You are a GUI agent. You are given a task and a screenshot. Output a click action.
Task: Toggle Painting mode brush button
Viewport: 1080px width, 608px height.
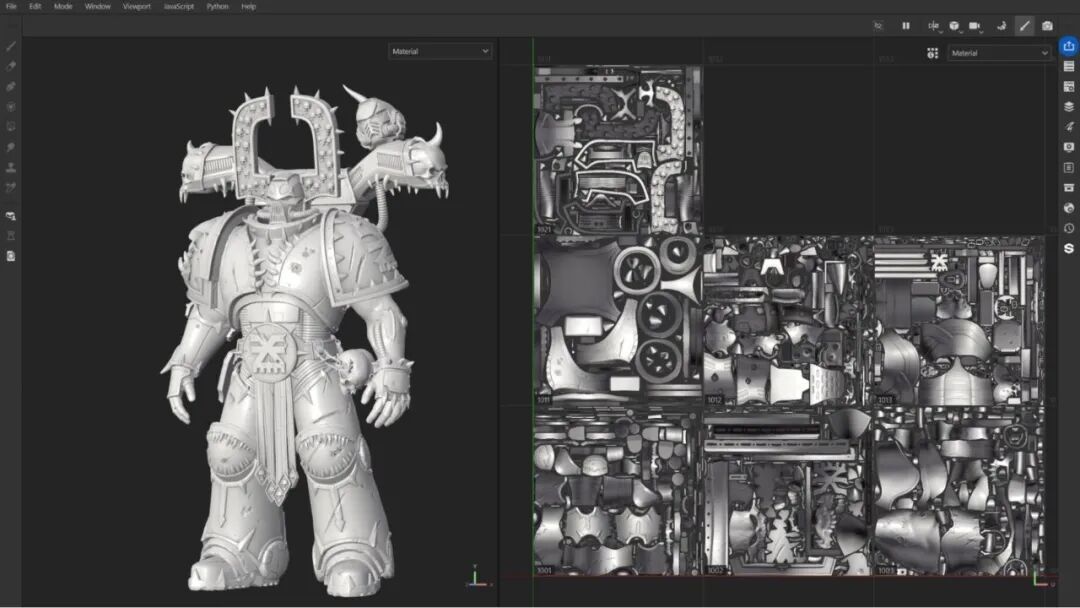[1024, 25]
